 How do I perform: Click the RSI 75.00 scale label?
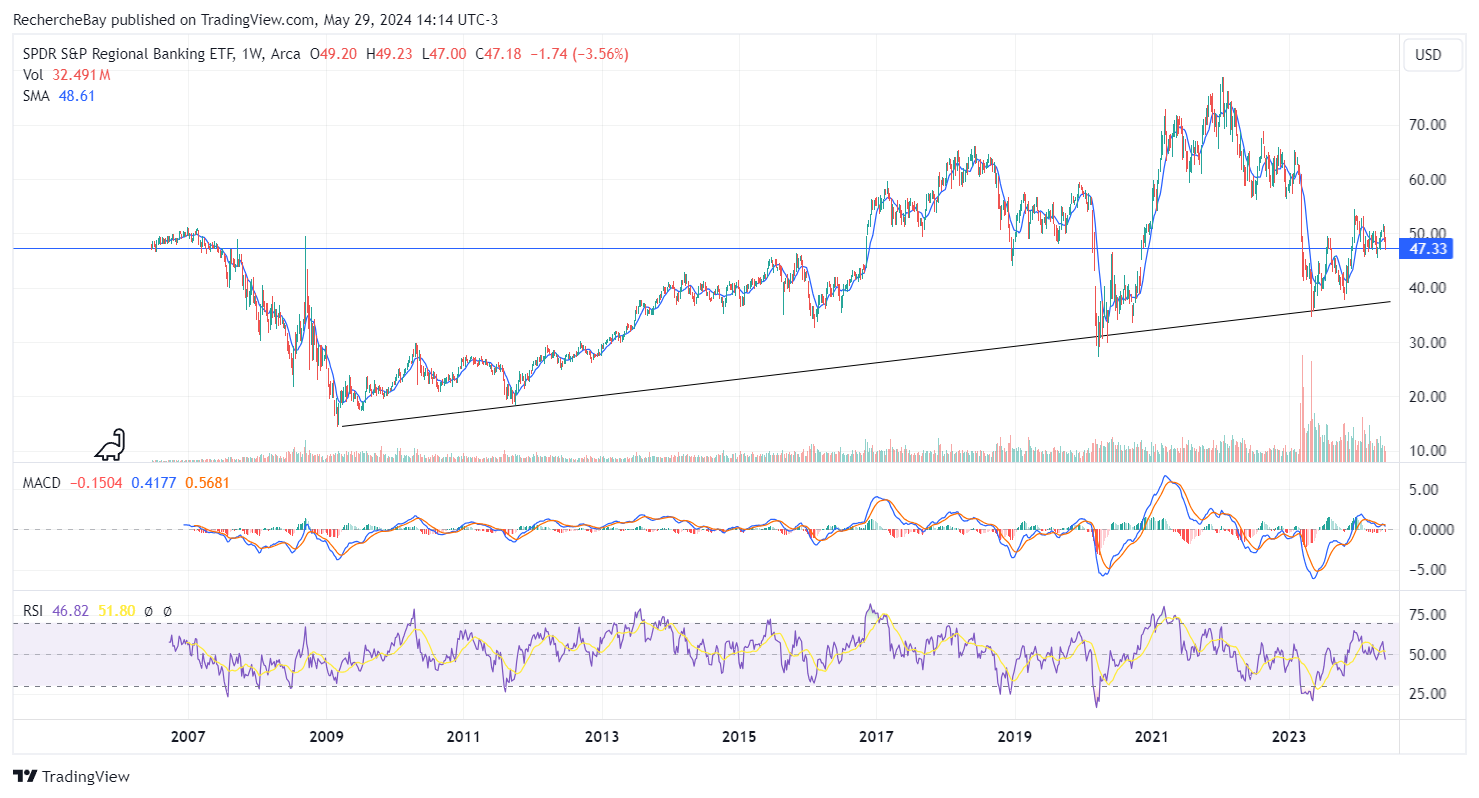click(x=1427, y=614)
